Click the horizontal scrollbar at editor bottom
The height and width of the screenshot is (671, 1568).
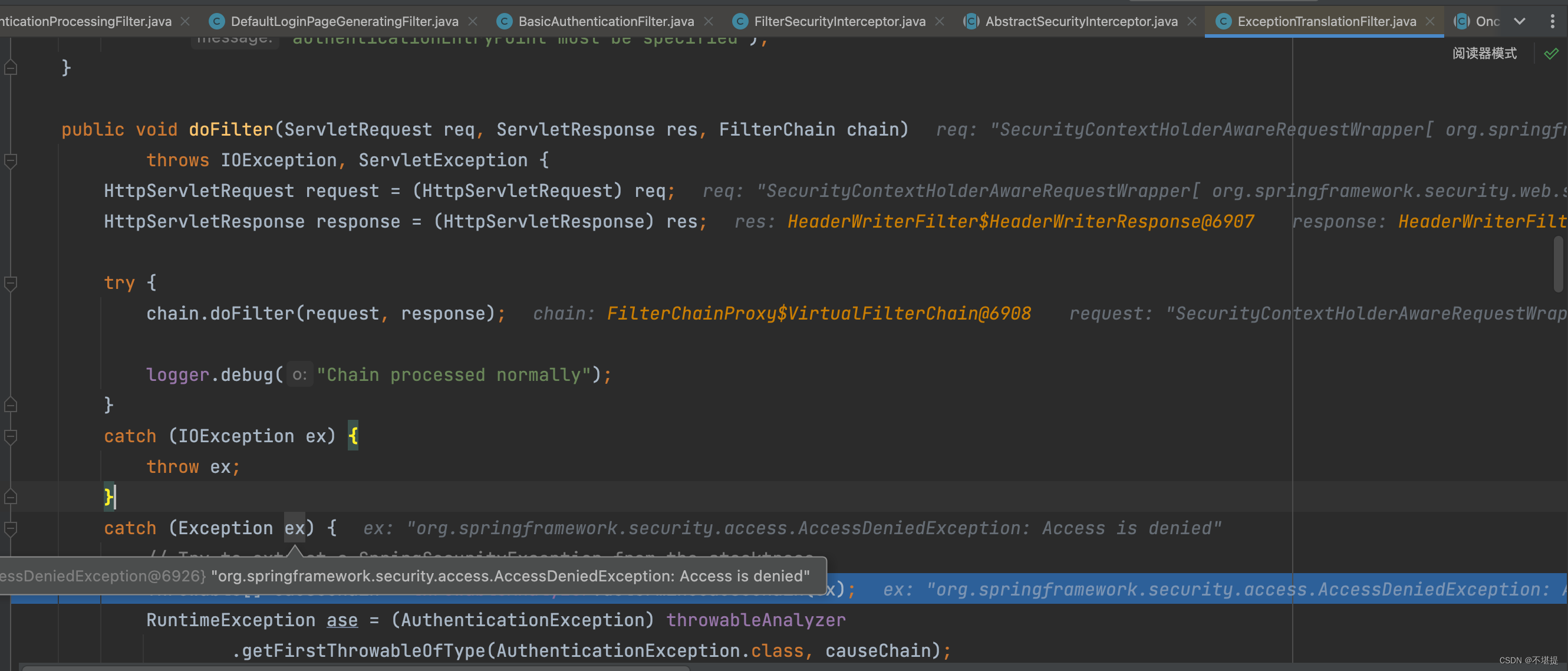click(x=356, y=668)
